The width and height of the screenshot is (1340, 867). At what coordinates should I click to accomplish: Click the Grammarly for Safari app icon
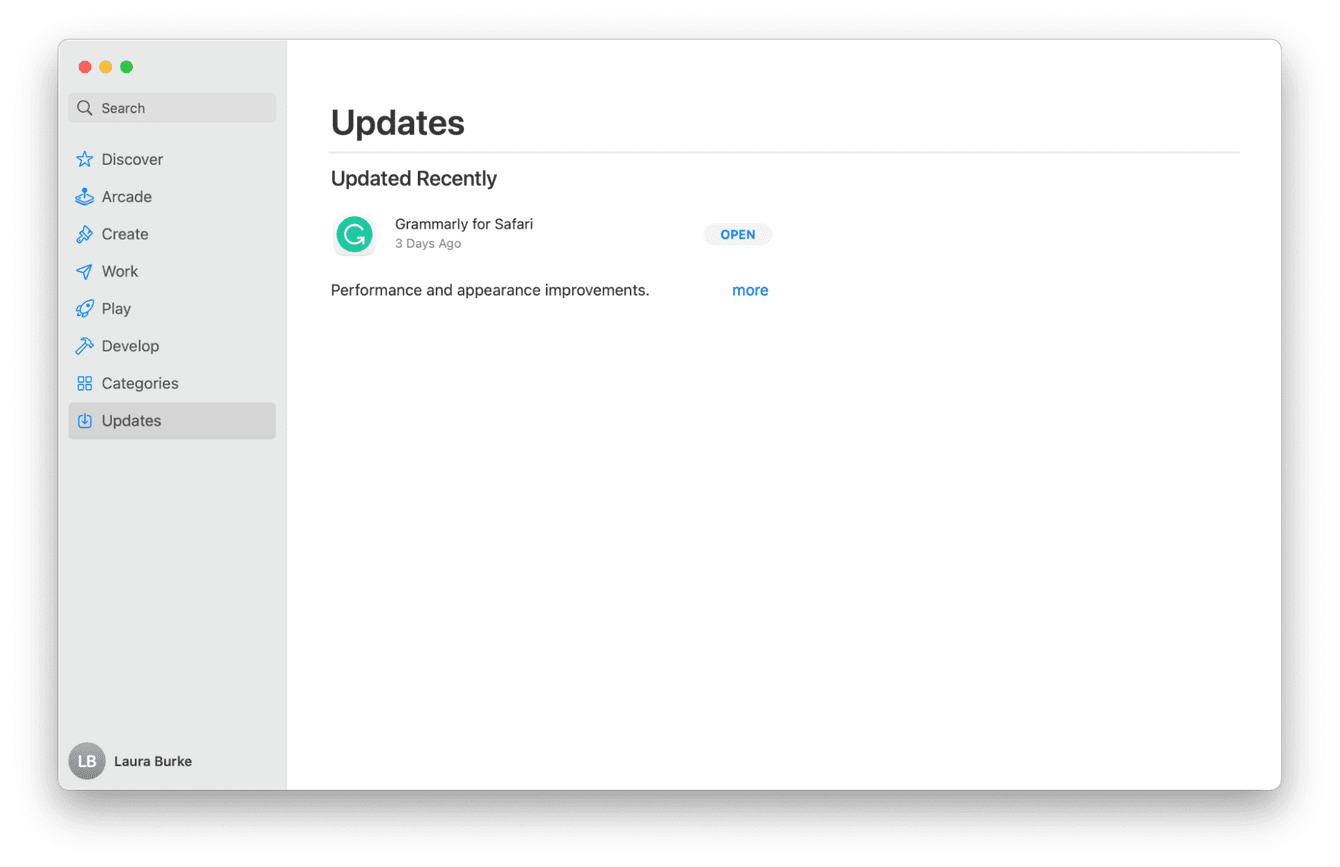coord(354,235)
